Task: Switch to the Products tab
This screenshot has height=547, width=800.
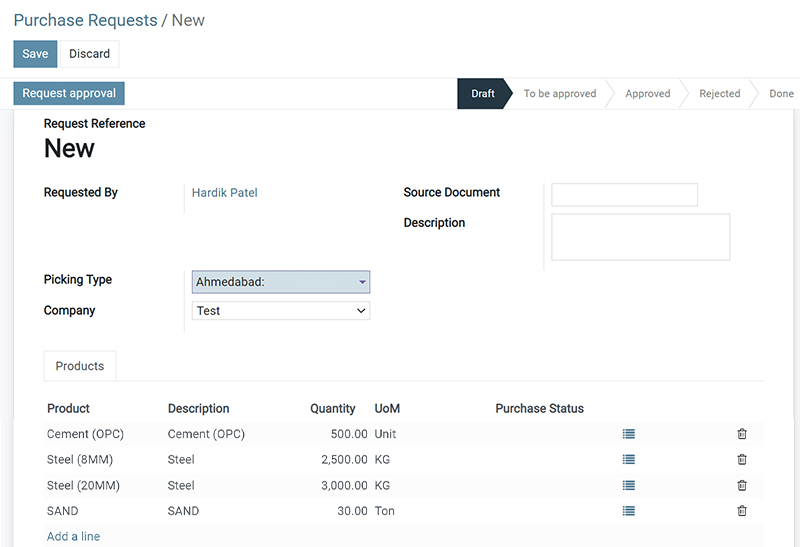Action: pos(80,366)
